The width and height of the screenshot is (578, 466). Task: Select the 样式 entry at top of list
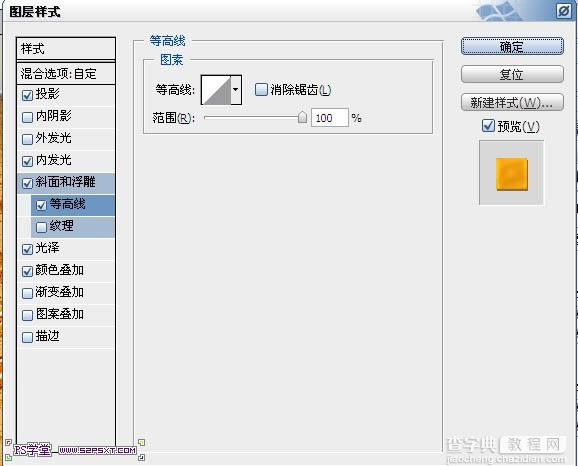click(66, 49)
